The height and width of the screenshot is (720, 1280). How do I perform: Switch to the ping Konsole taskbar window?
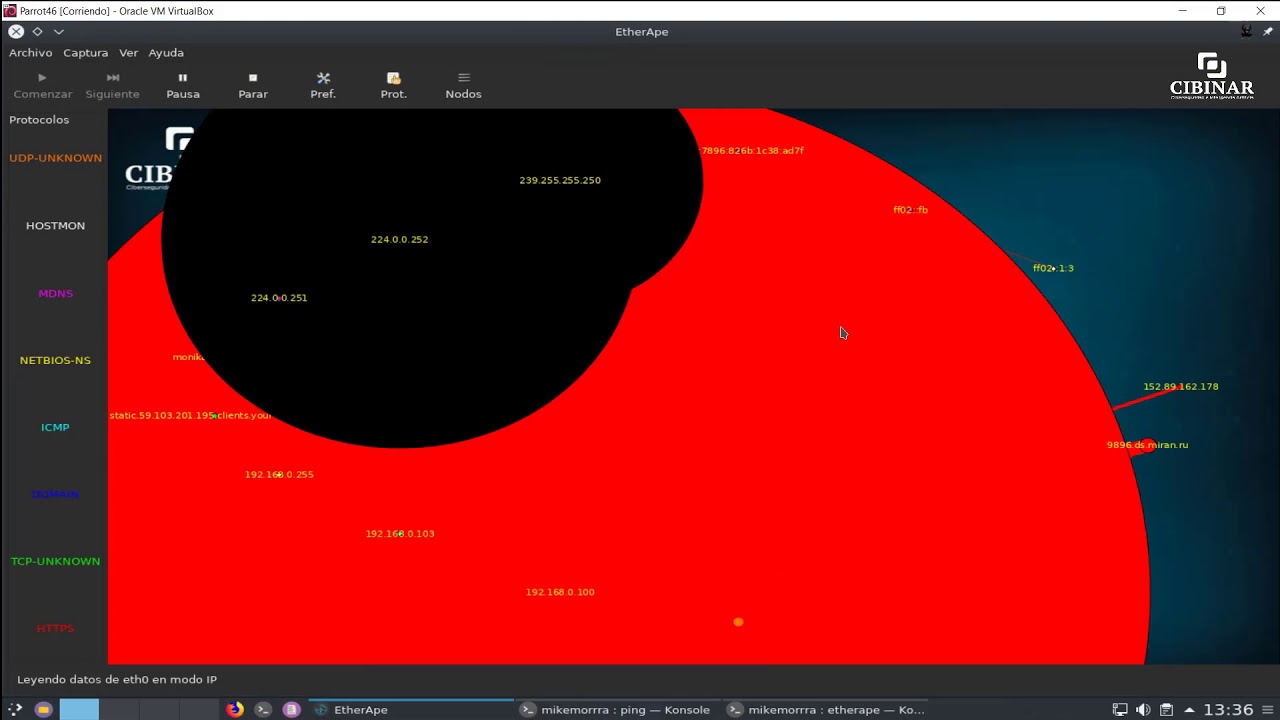616,710
